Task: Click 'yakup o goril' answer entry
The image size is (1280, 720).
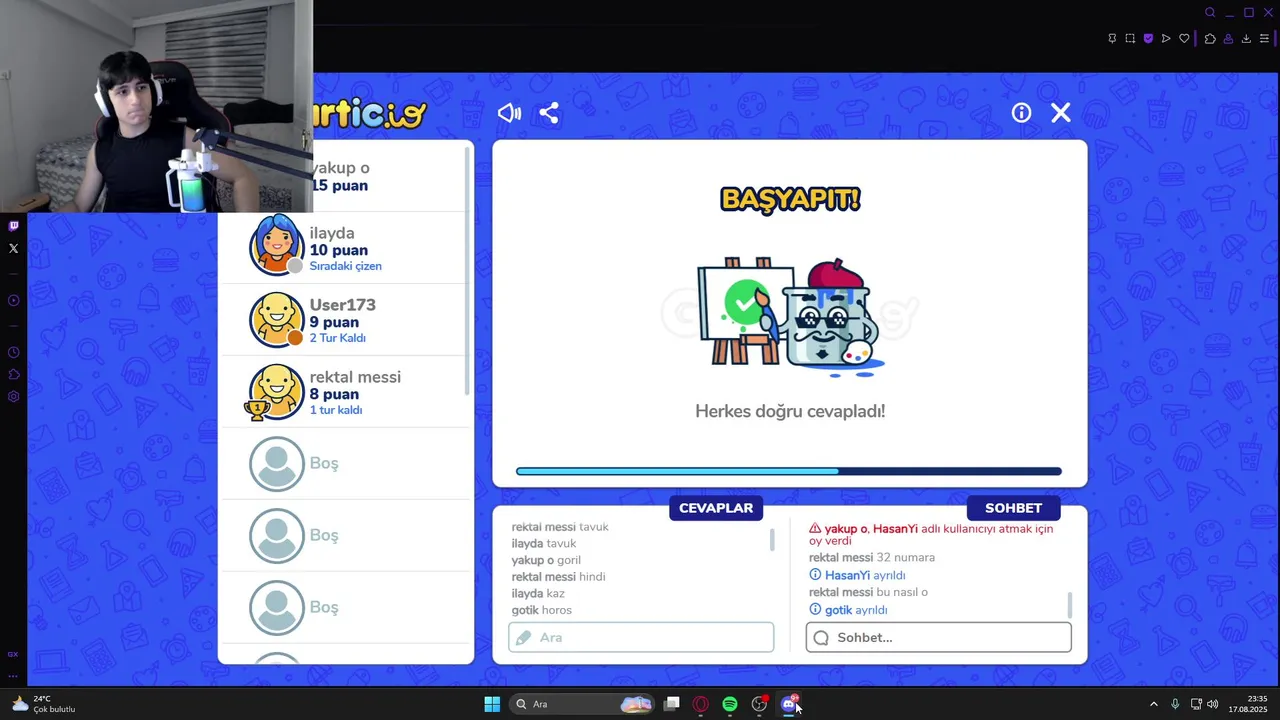Action: [546, 560]
